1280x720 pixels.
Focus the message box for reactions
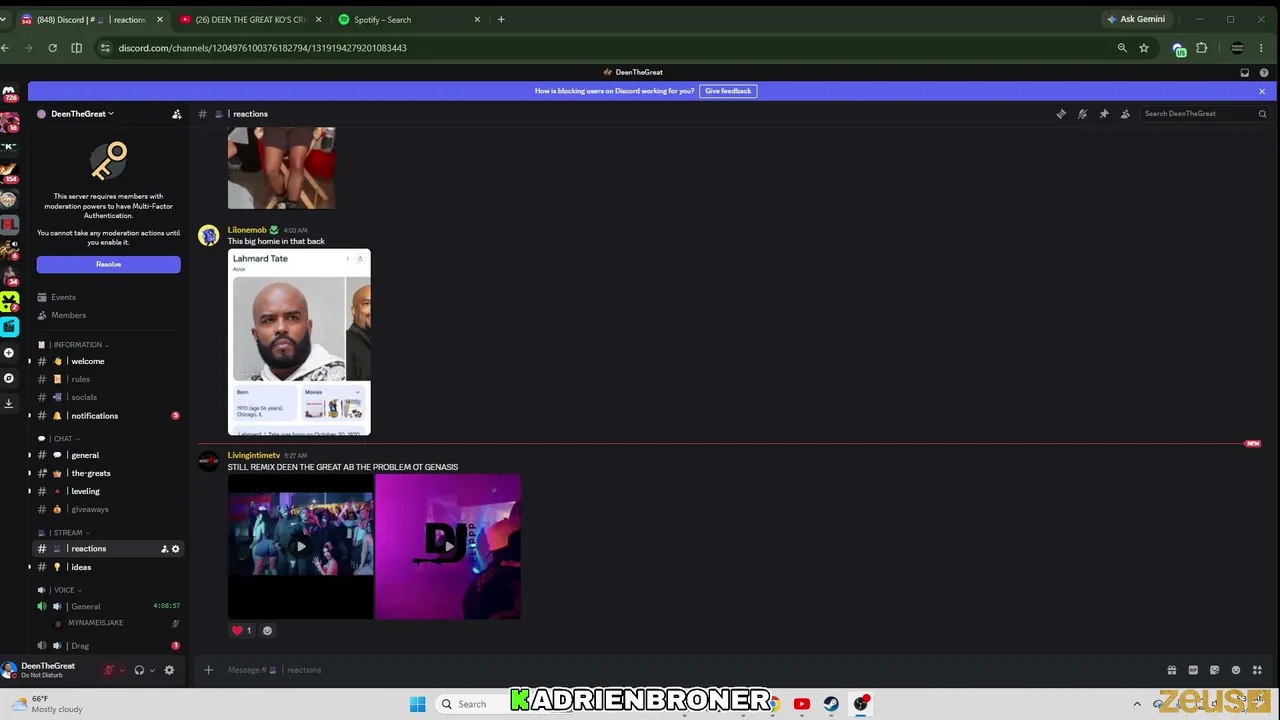point(690,670)
